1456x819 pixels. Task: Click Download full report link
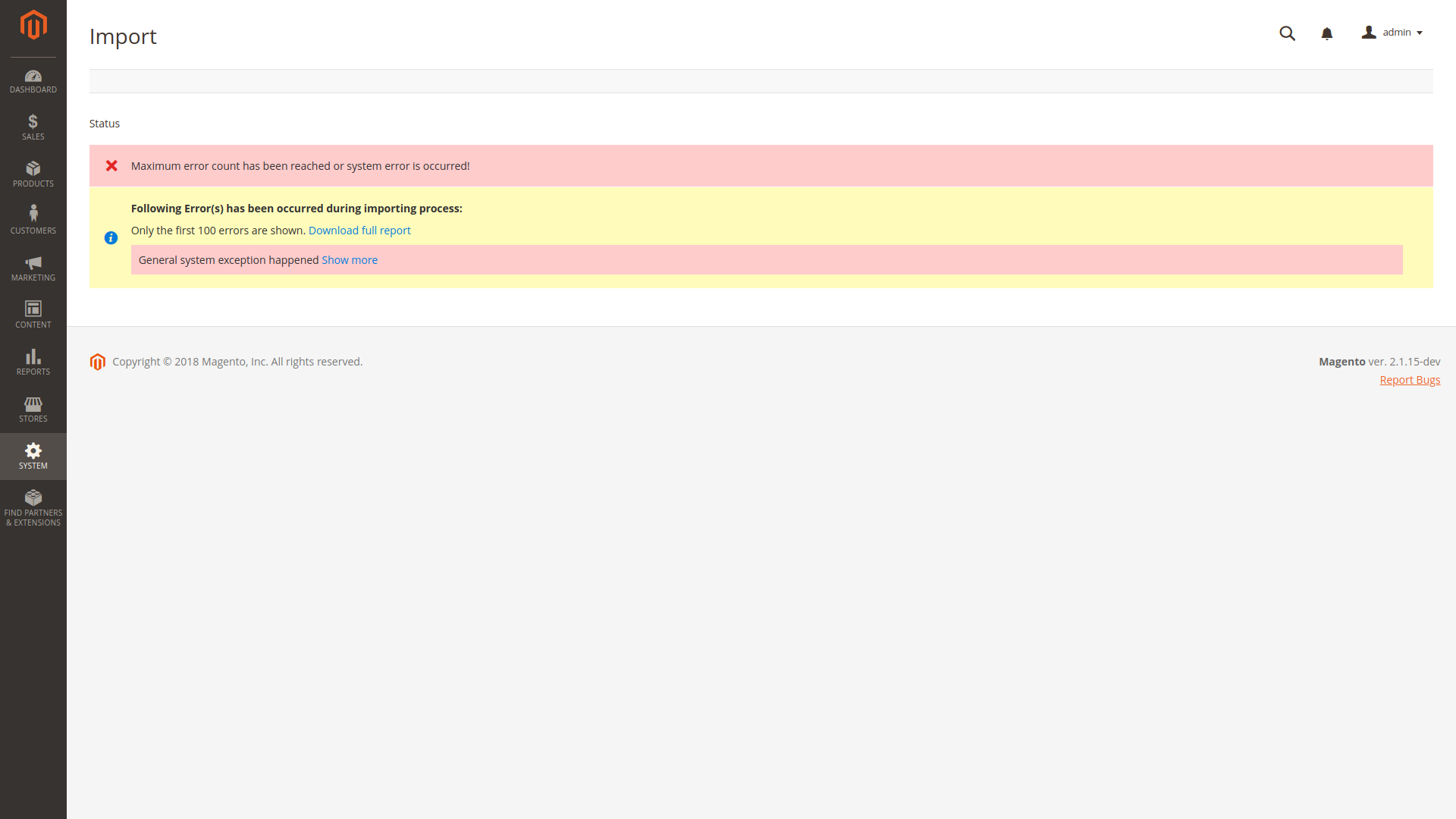pos(359,231)
